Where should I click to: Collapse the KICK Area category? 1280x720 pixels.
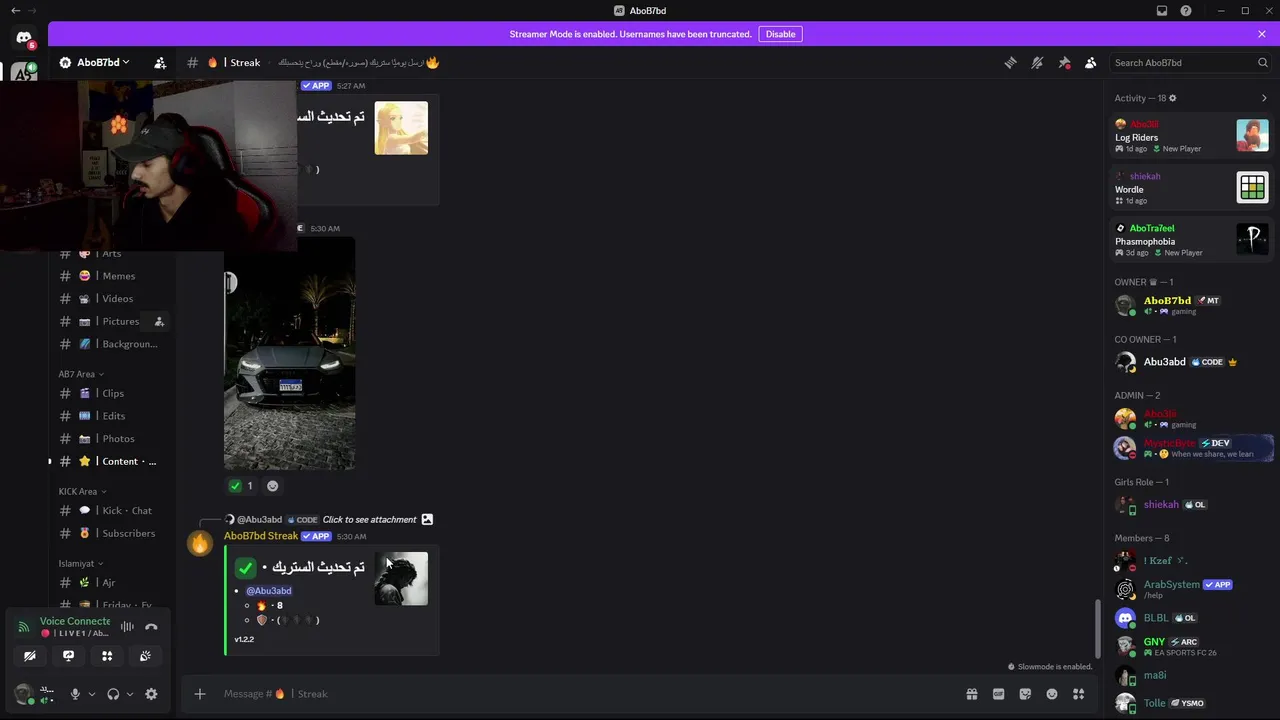pos(83,491)
